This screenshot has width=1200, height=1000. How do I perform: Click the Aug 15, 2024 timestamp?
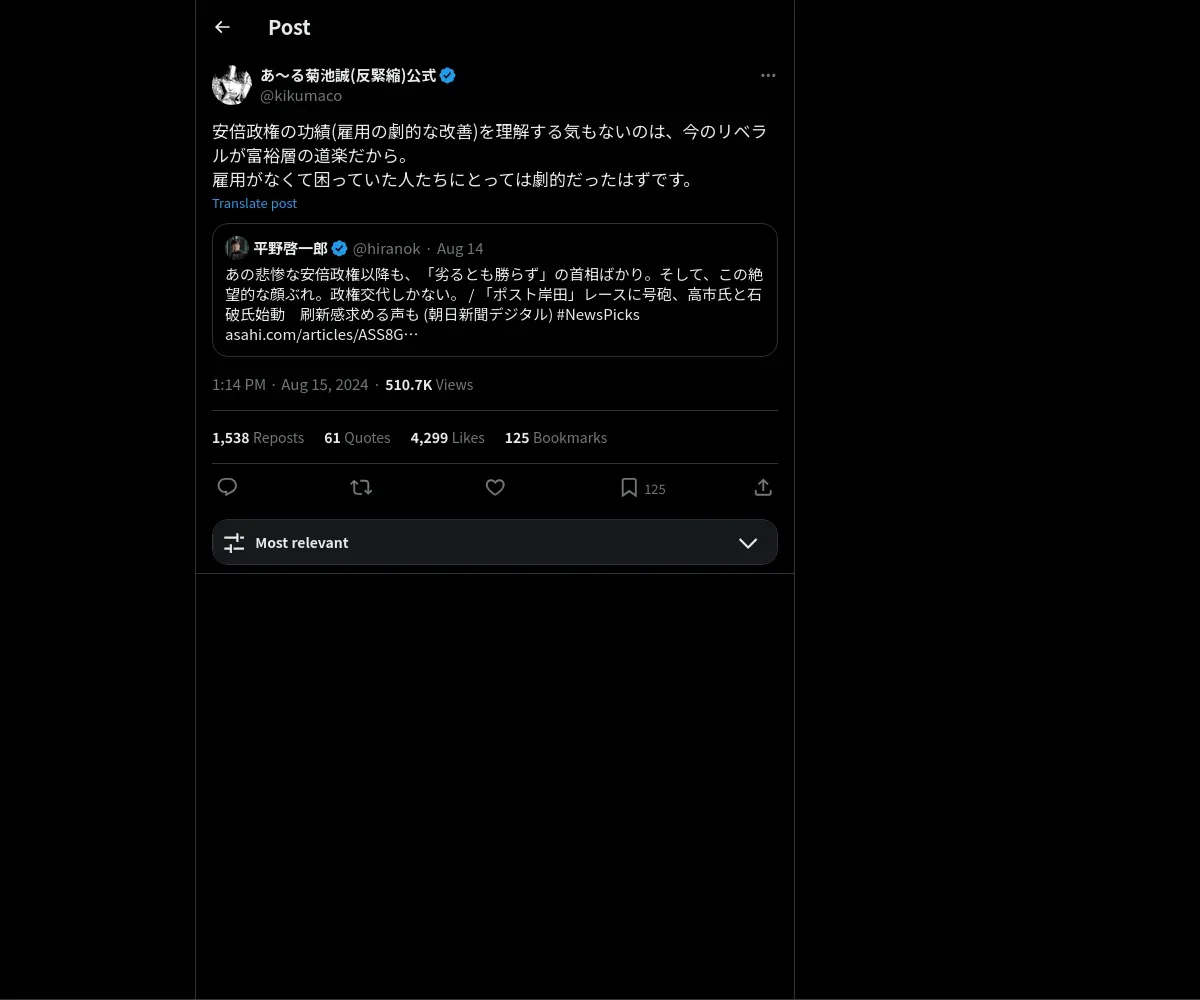[324, 385]
